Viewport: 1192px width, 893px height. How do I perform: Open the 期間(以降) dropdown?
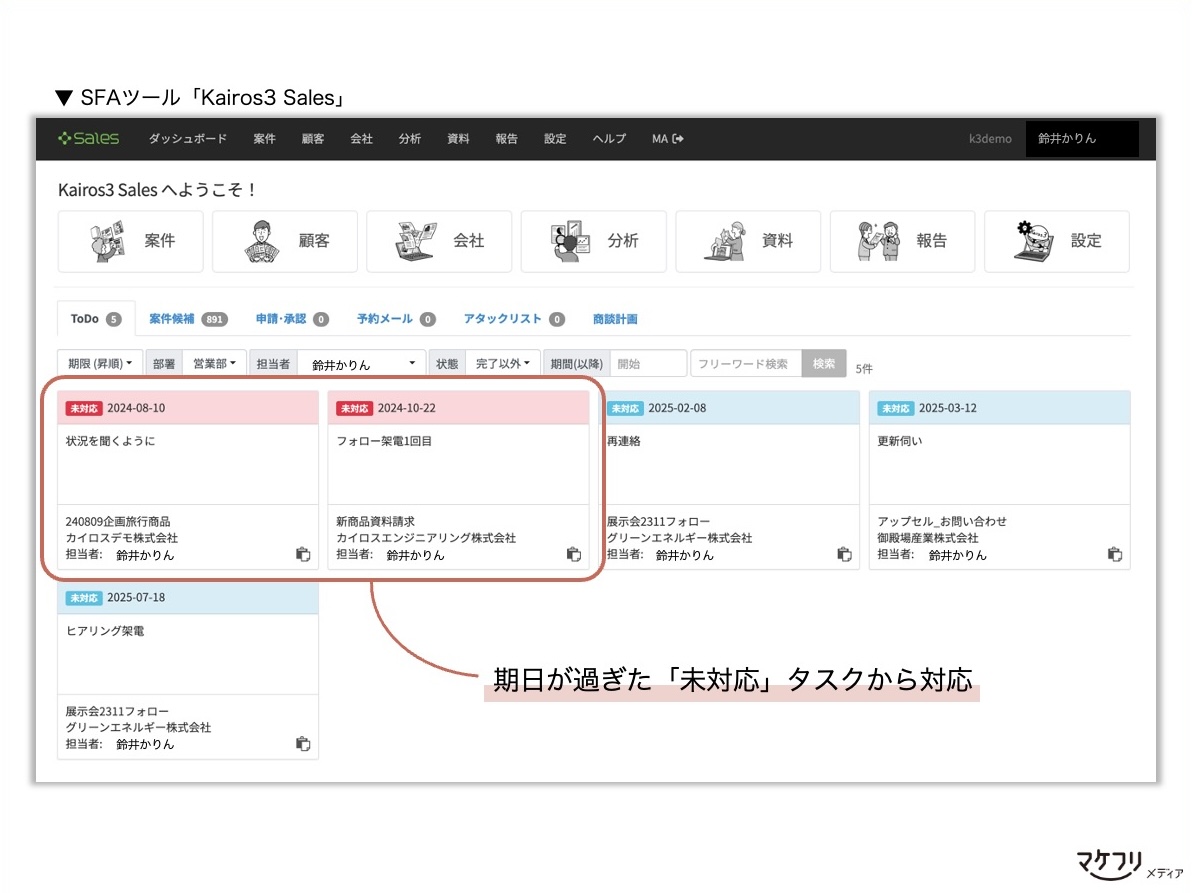pos(576,363)
